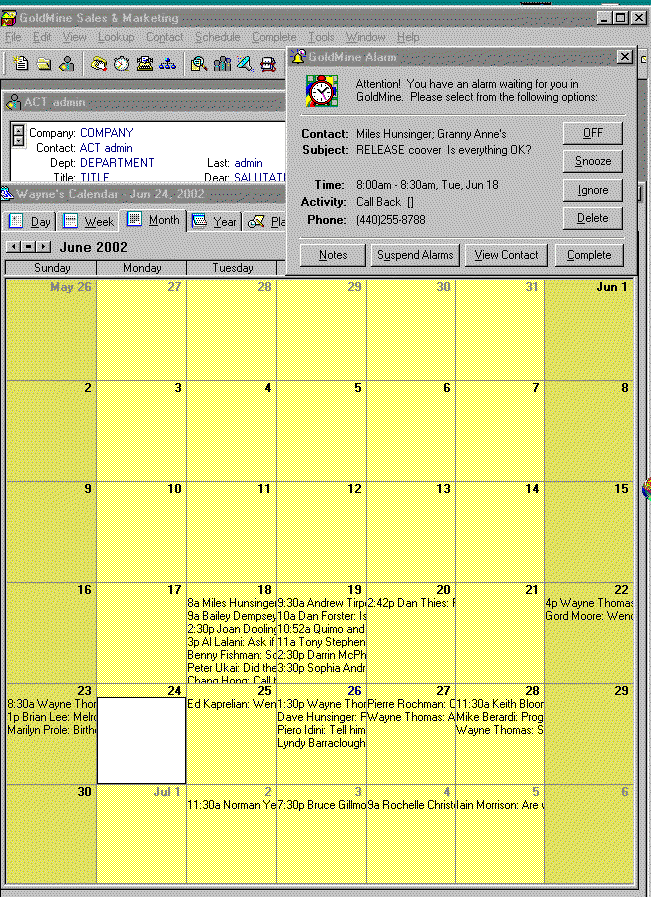Expand contact record with up arrow spinner
The height and width of the screenshot is (897, 651).
click(18, 130)
